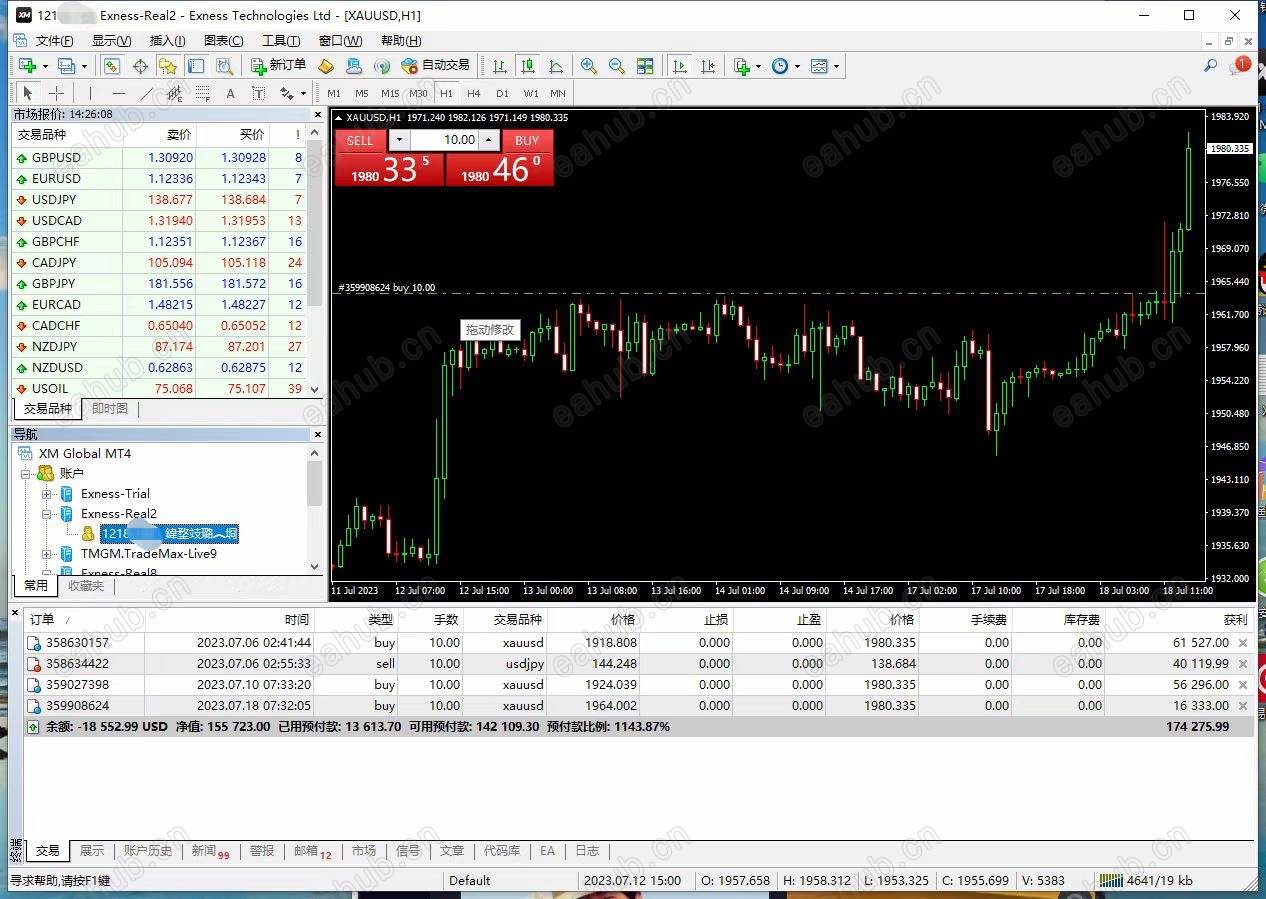Select the H4 timeframe
1266x899 pixels.
coord(474,93)
